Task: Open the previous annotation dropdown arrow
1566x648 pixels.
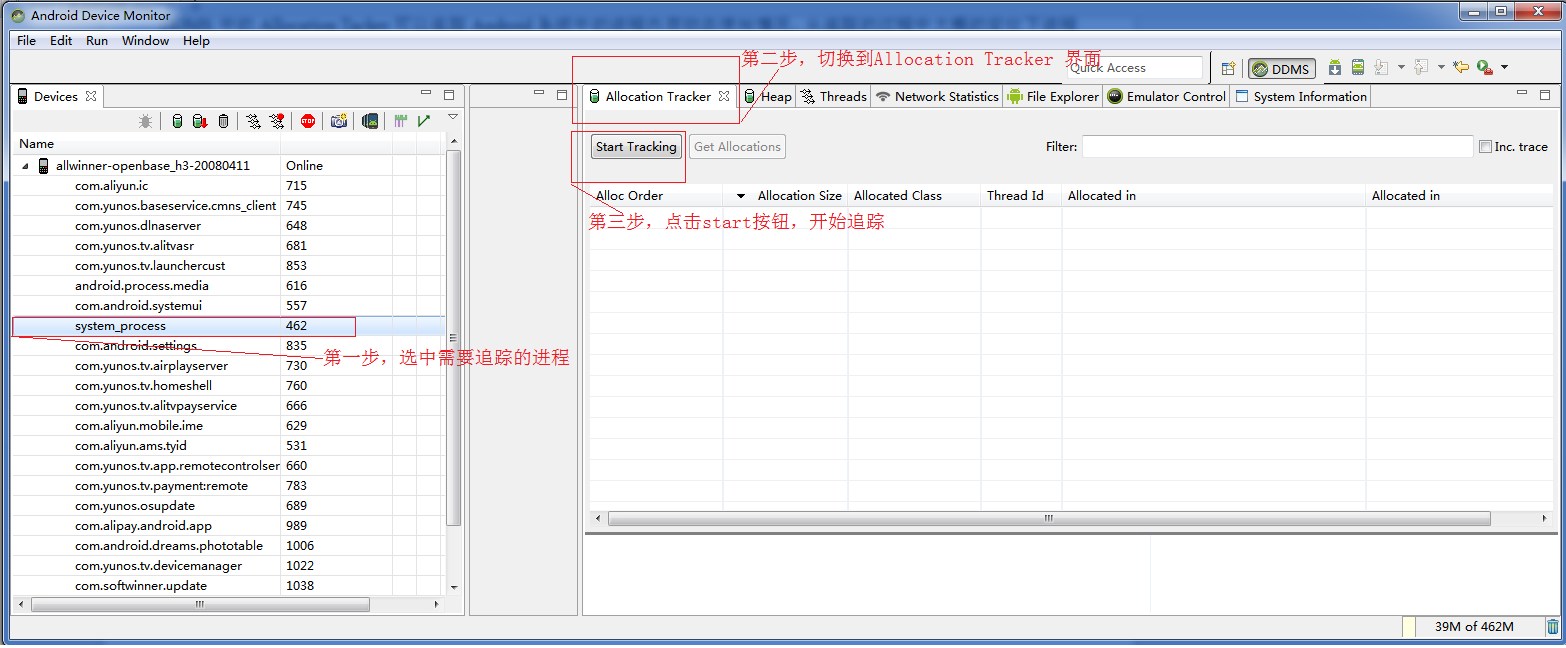Action: tap(1441, 68)
